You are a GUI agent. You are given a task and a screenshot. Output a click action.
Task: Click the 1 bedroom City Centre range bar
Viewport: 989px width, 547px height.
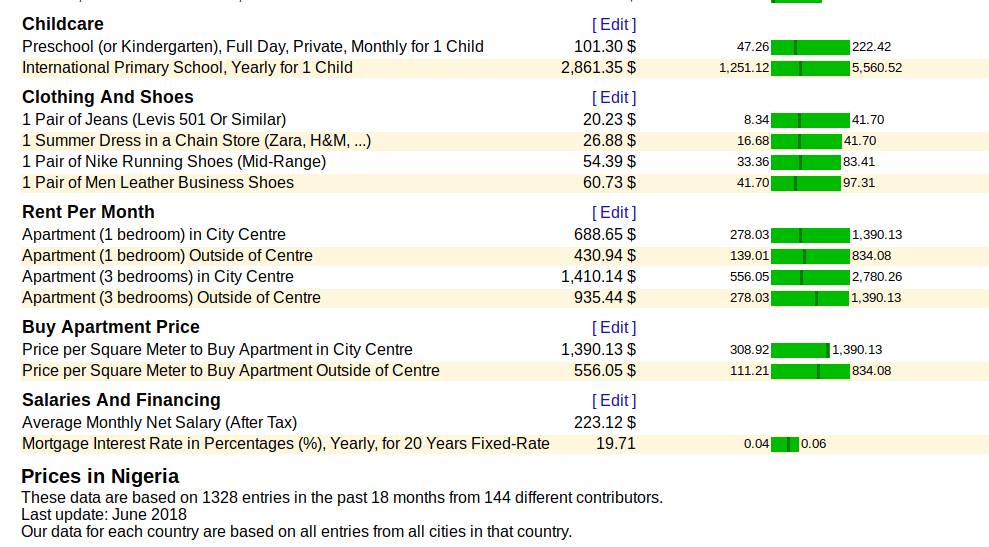click(x=810, y=235)
